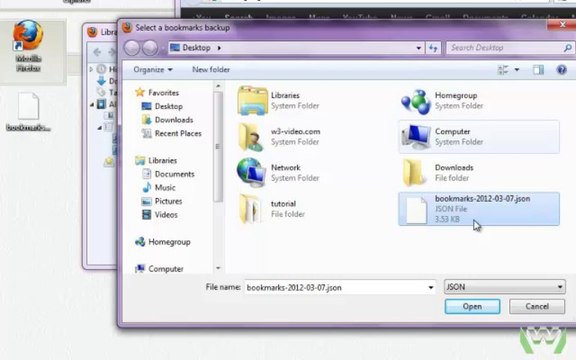This screenshot has height=360, width=576.
Task: Click the Open button
Action: pyautogui.click(x=472, y=306)
